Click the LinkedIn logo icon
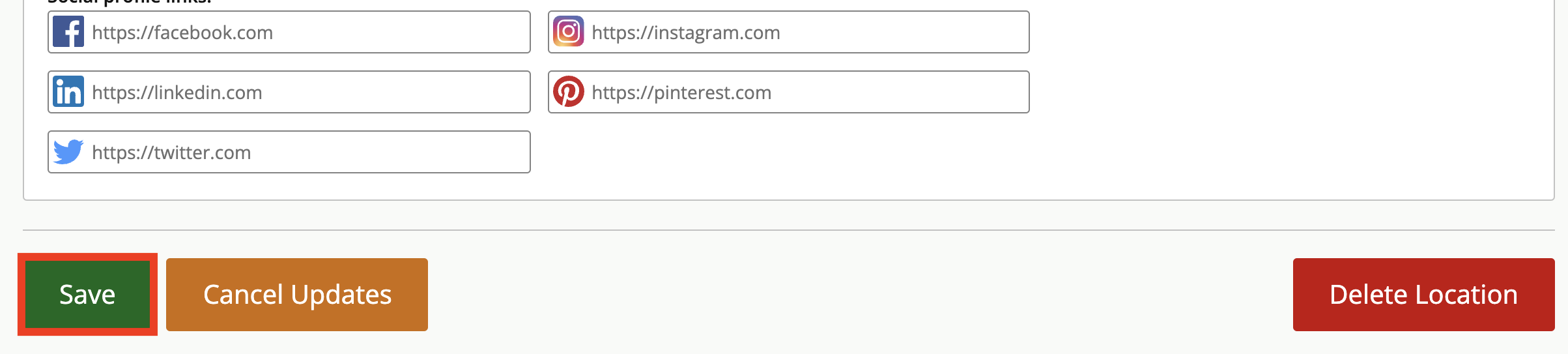Viewport: 1568px width, 354px height. (x=68, y=92)
